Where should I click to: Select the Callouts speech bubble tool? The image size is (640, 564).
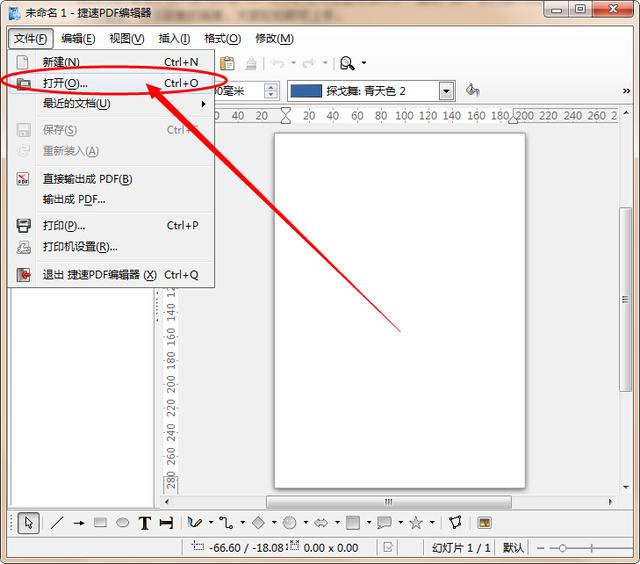(x=384, y=523)
